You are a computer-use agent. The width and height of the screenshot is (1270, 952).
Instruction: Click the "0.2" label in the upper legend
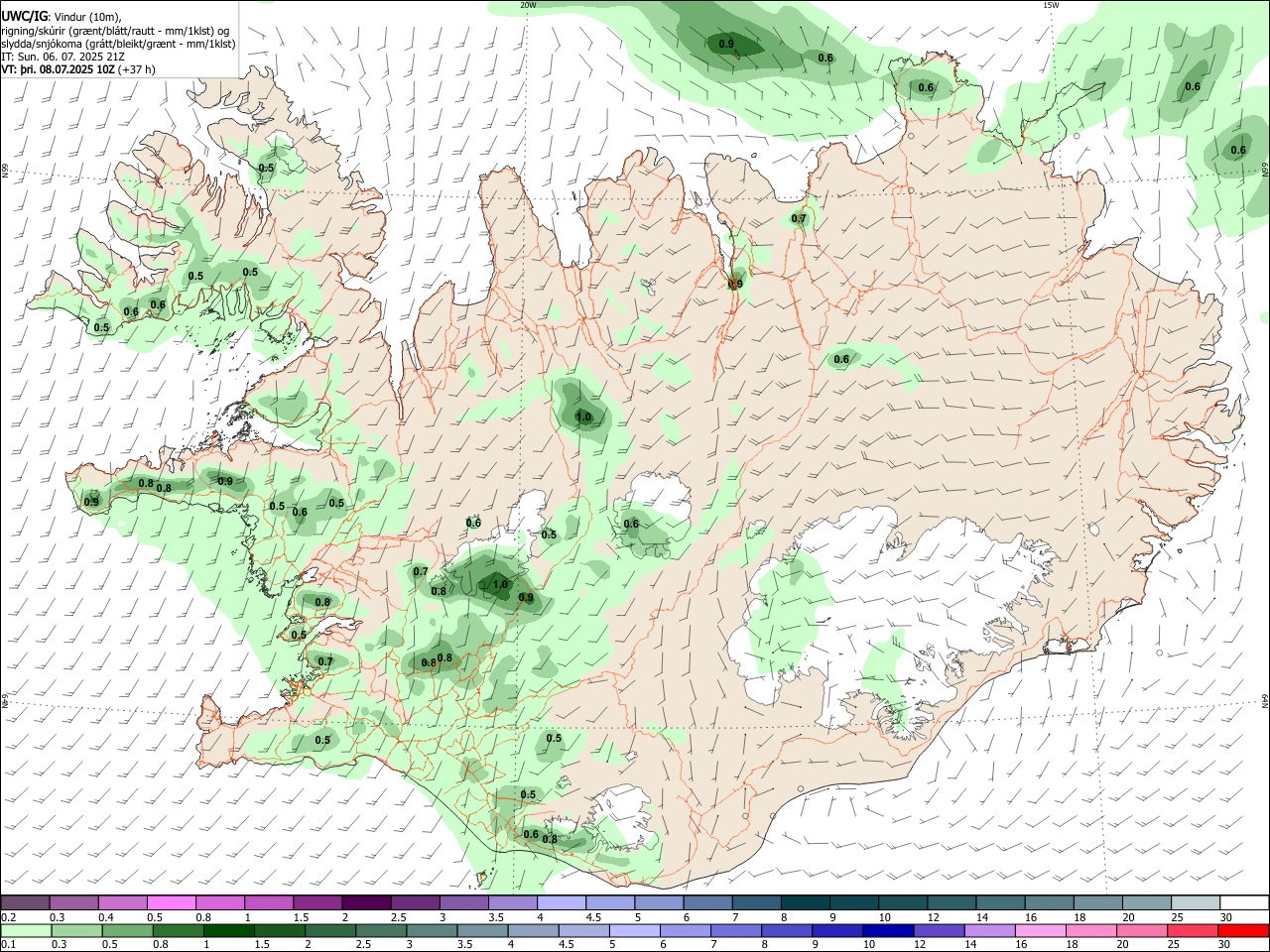8,917
